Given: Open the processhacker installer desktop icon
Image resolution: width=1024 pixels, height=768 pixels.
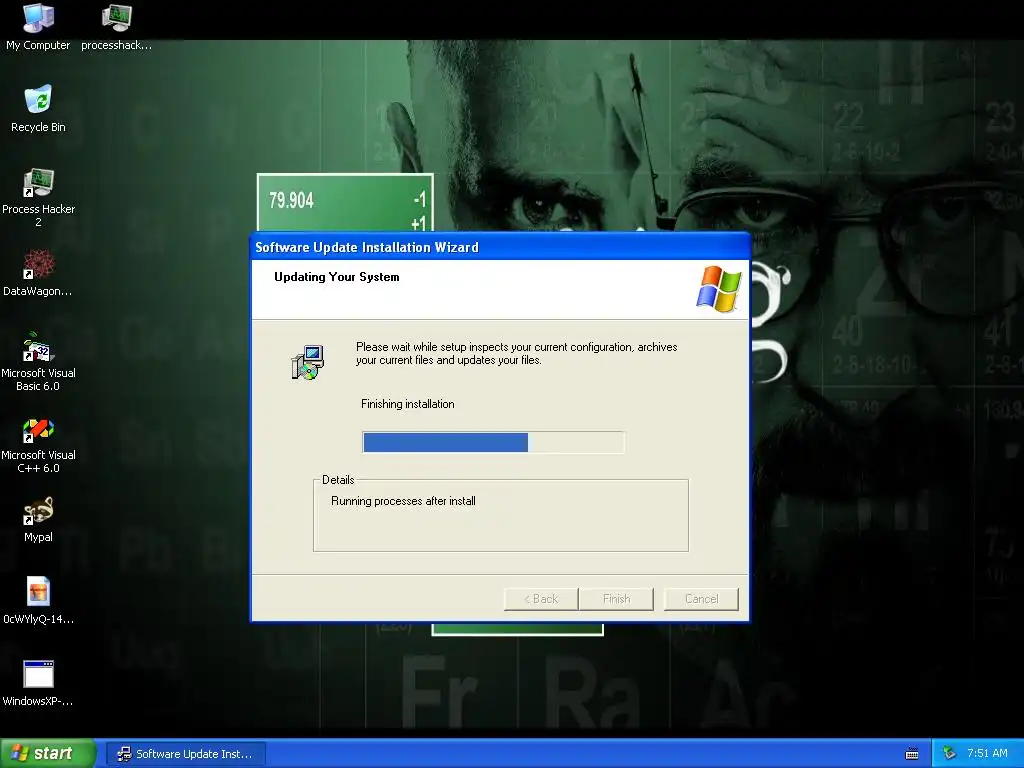Looking at the screenshot, I should [x=116, y=27].
